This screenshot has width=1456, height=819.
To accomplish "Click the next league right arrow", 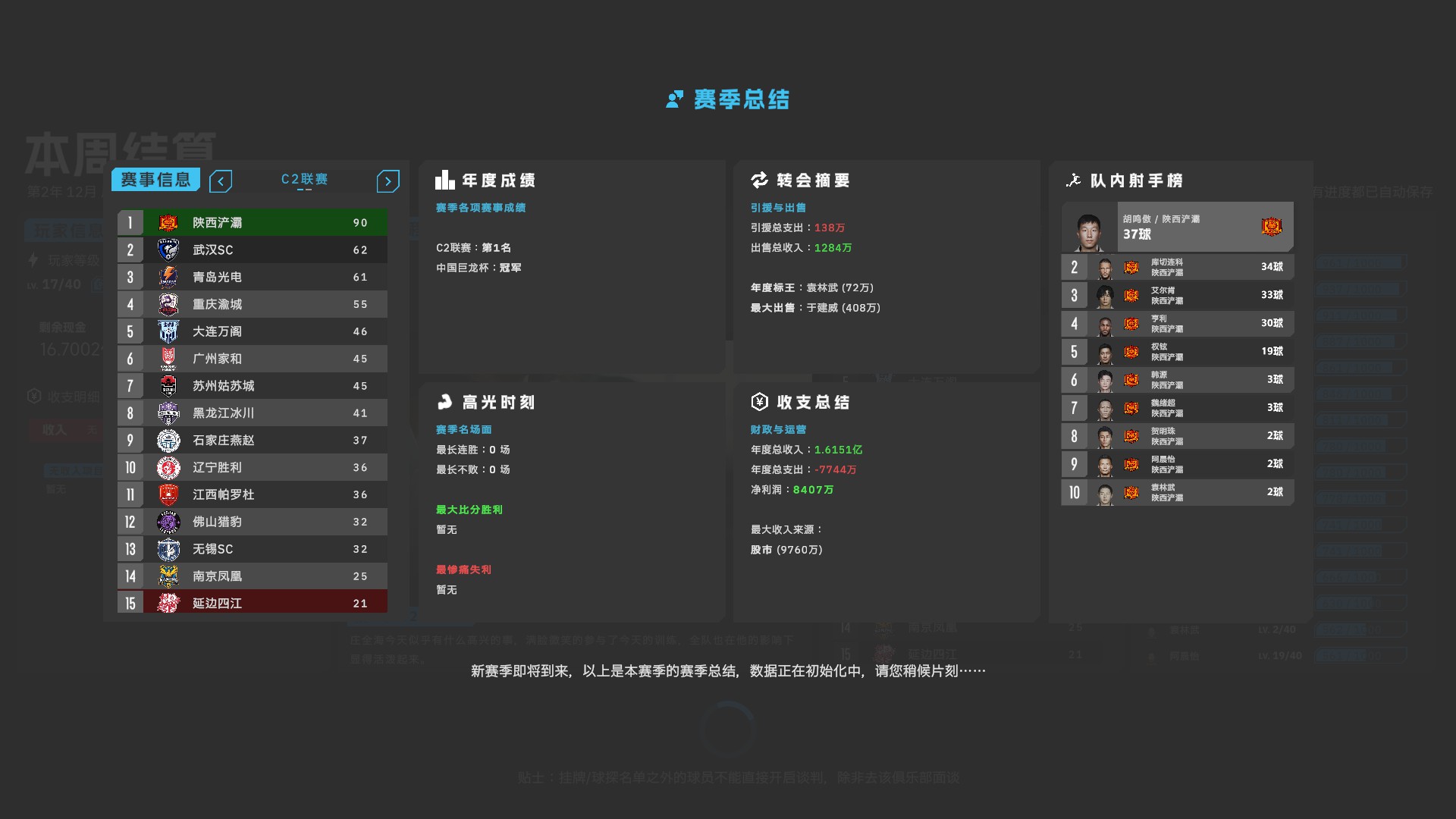I will (x=388, y=181).
